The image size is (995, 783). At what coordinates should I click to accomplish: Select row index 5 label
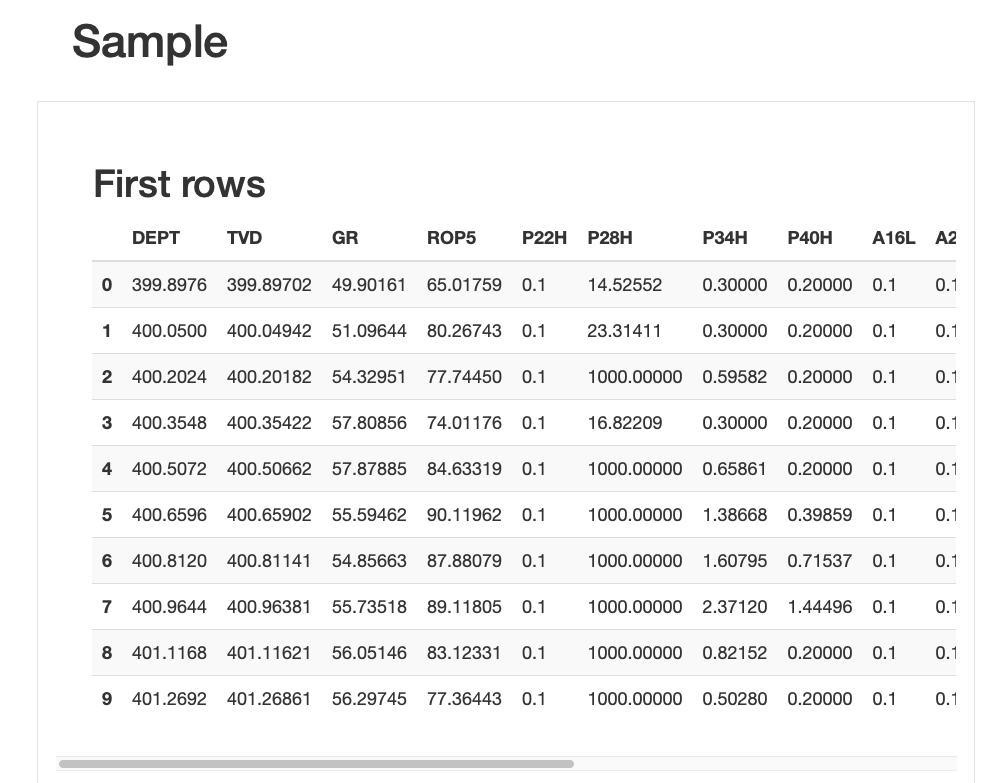107,515
